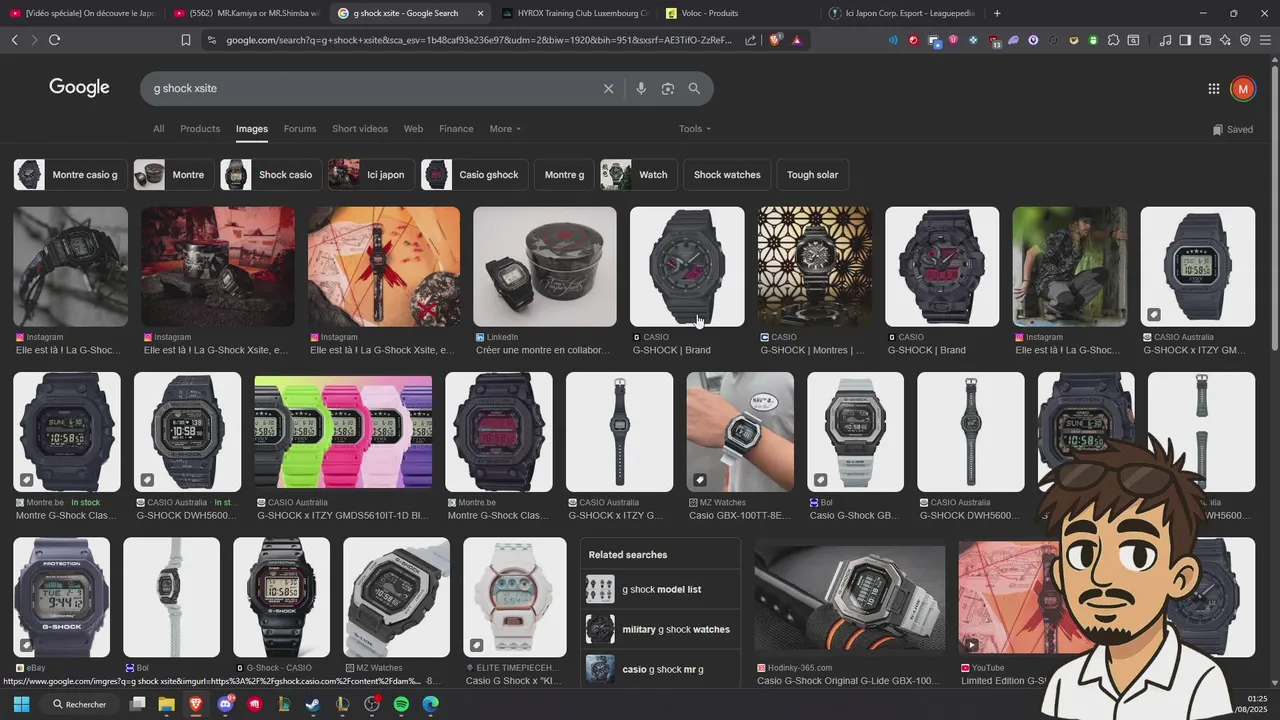The image size is (1280, 720).
Task: Click the magnifier search submit icon
Action: coord(694,89)
